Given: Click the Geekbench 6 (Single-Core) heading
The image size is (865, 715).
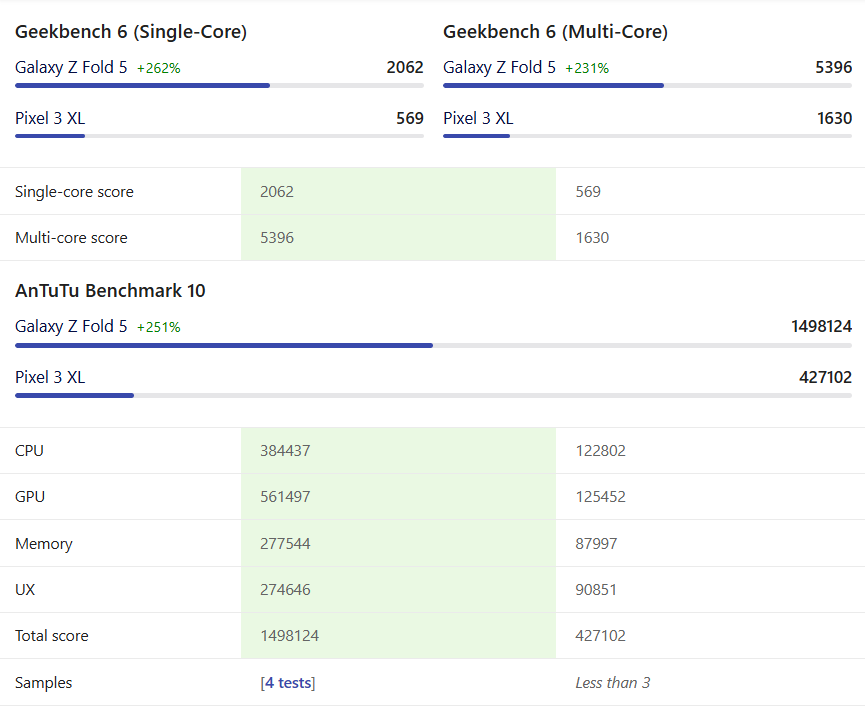Looking at the screenshot, I should click(x=131, y=32).
